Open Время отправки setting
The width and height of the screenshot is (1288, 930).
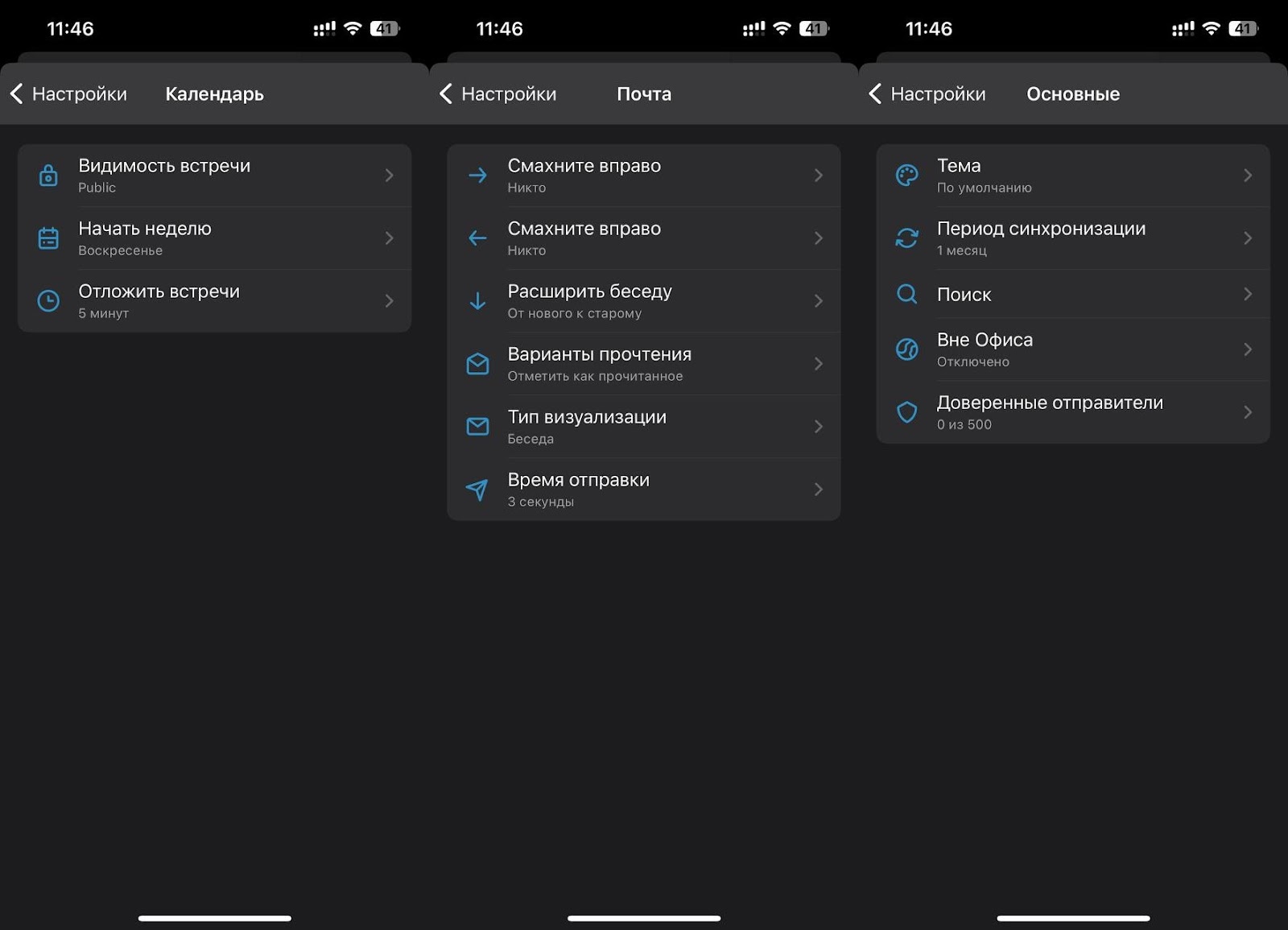tap(644, 490)
